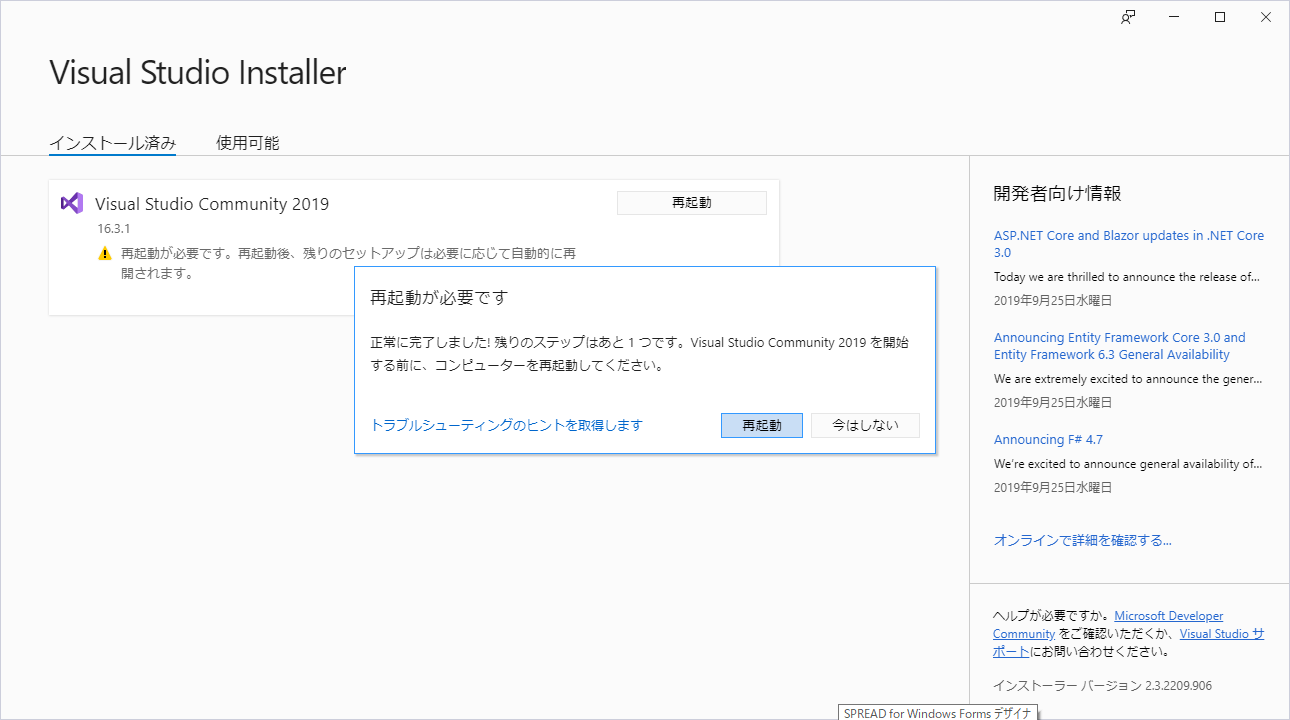The width and height of the screenshot is (1290, 720).
Task: Click the Visual Studio Community 2019 title text
Action: (x=212, y=204)
